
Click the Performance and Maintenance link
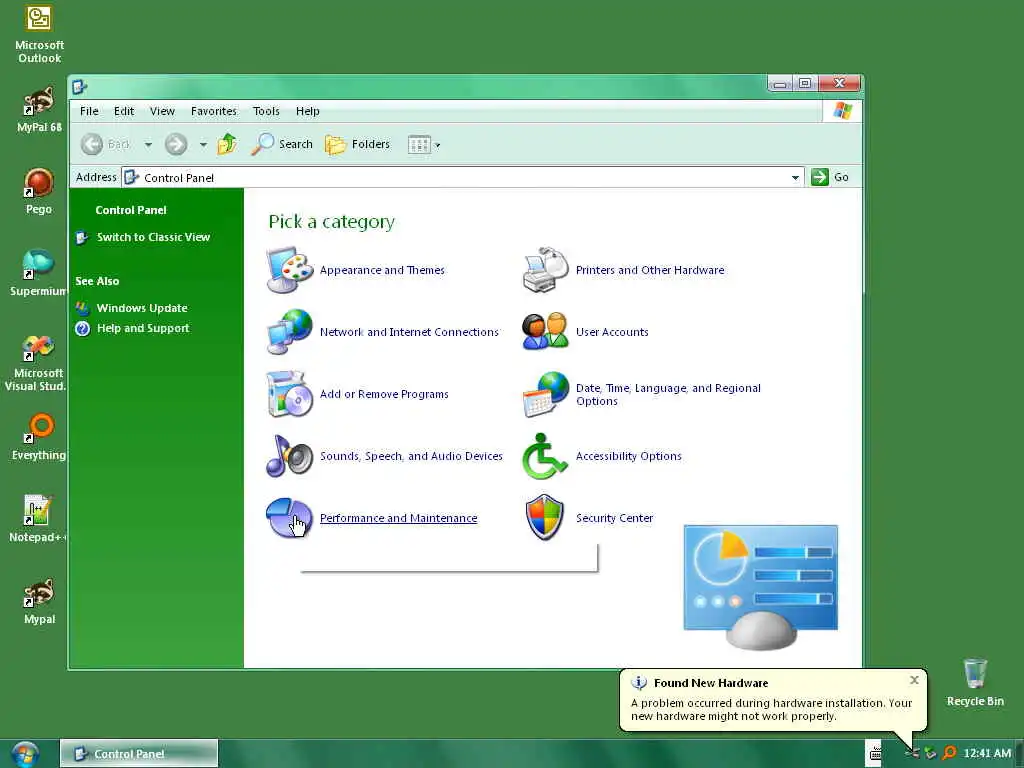click(398, 518)
